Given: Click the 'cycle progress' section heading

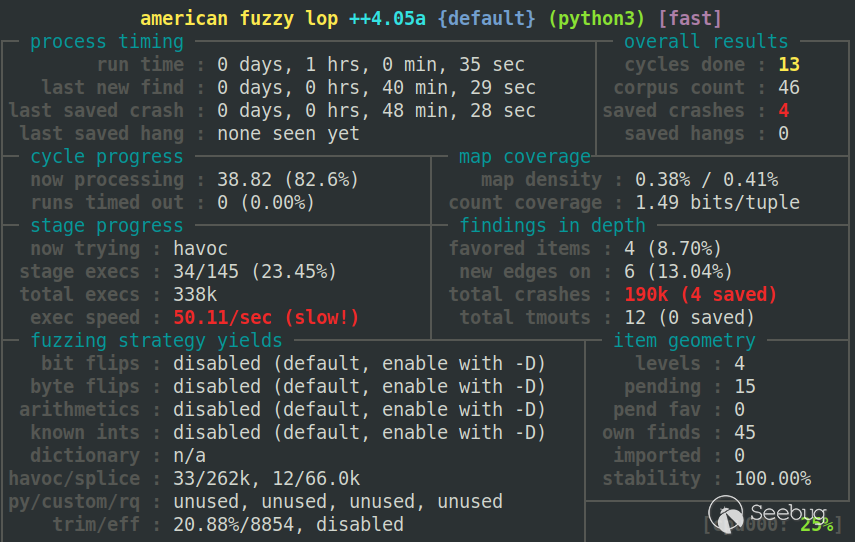Looking at the screenshot, I should click(x=107, y=156).
